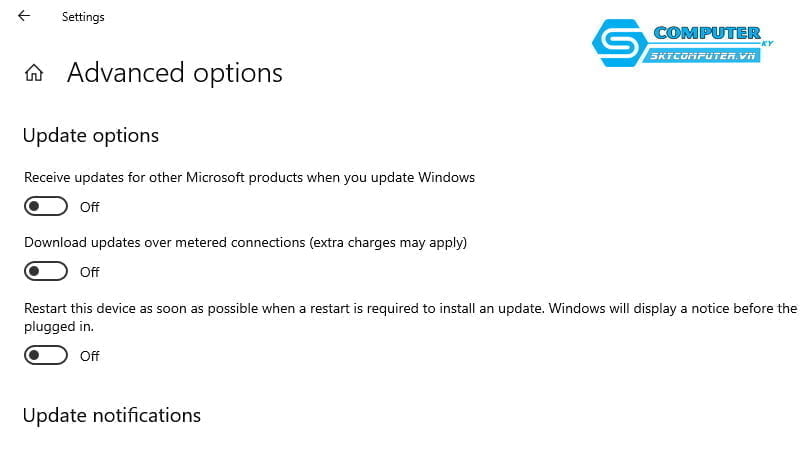The image size is (800, 450).
Task: Click the 'plugged in.' text line
Action: 58,327
